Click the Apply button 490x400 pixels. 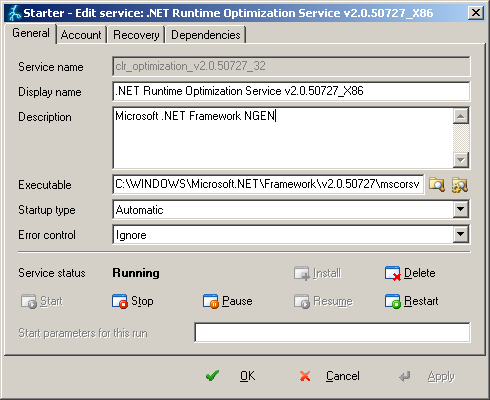tap(427, 376)
